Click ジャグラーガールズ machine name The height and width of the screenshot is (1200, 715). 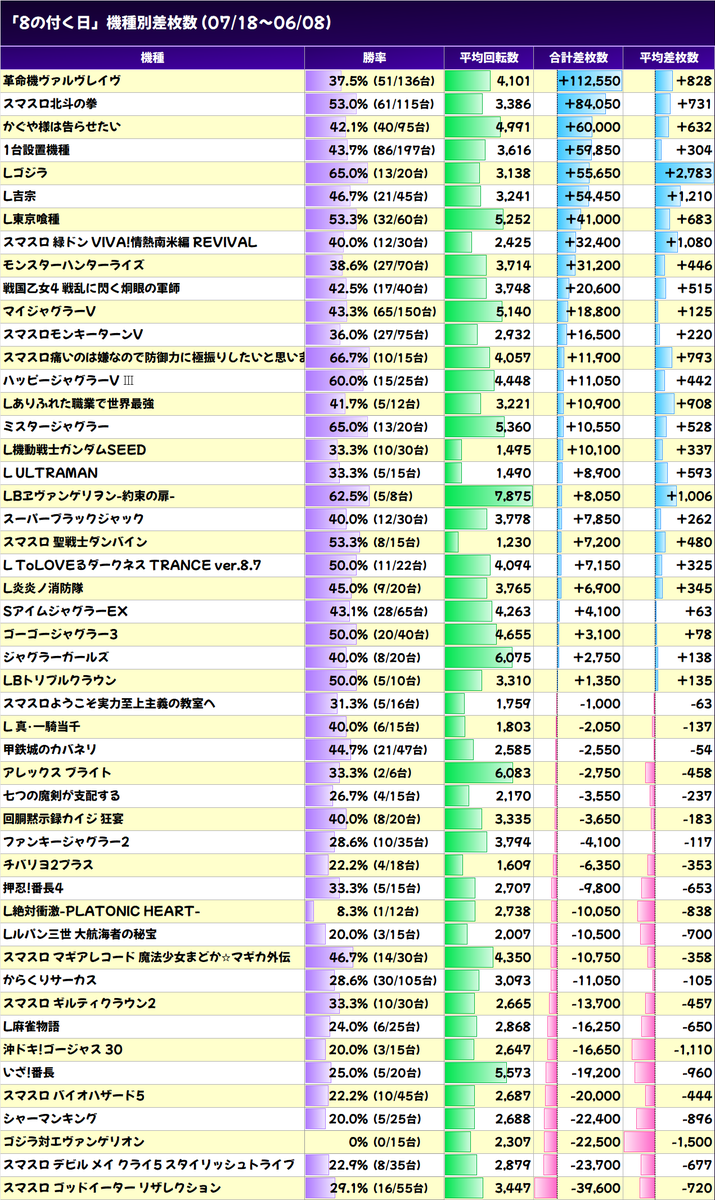(x=56, y=656)
